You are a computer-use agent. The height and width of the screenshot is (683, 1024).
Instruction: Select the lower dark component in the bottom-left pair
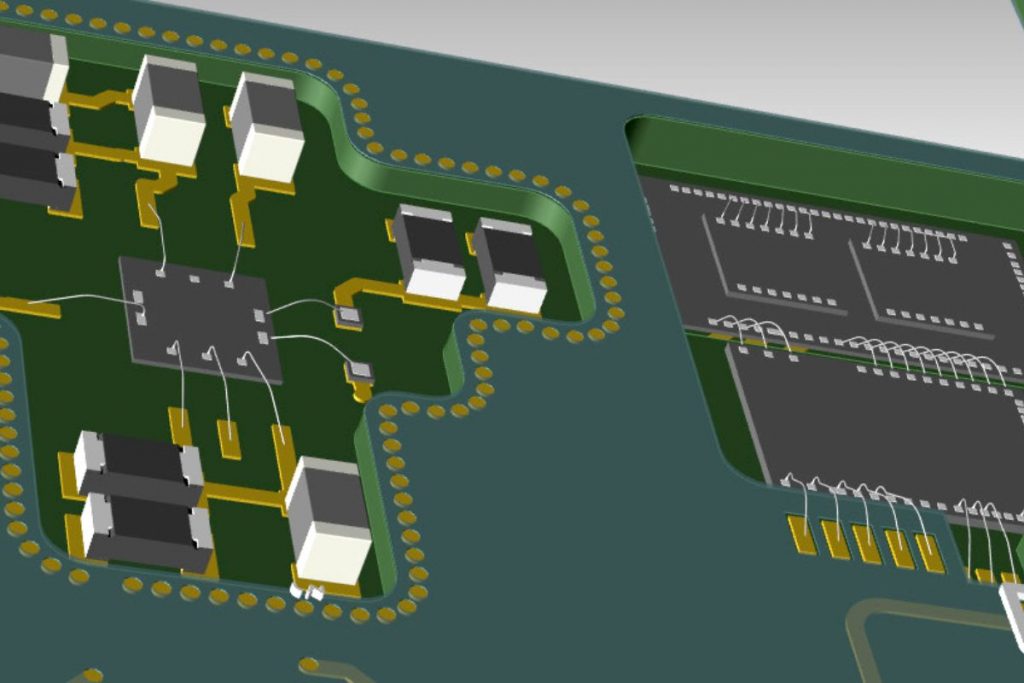coord(147,528)
